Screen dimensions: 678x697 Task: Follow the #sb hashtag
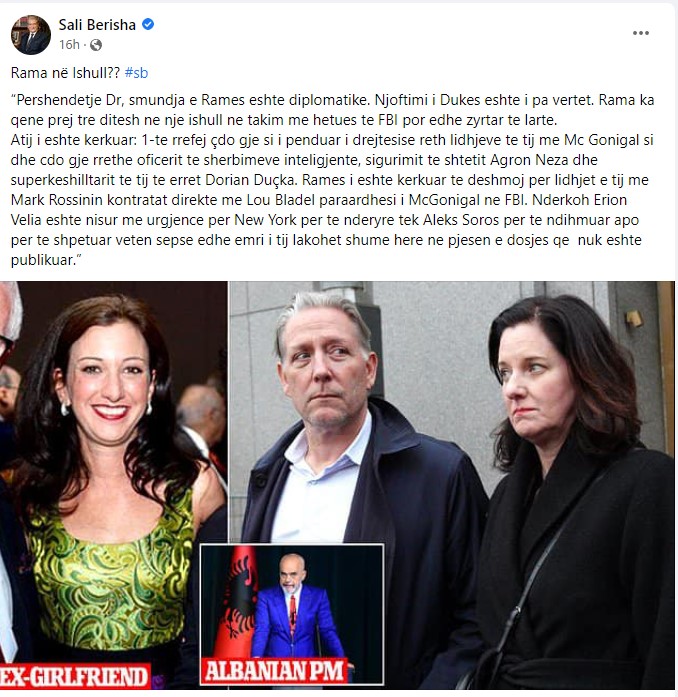point(136,73)
